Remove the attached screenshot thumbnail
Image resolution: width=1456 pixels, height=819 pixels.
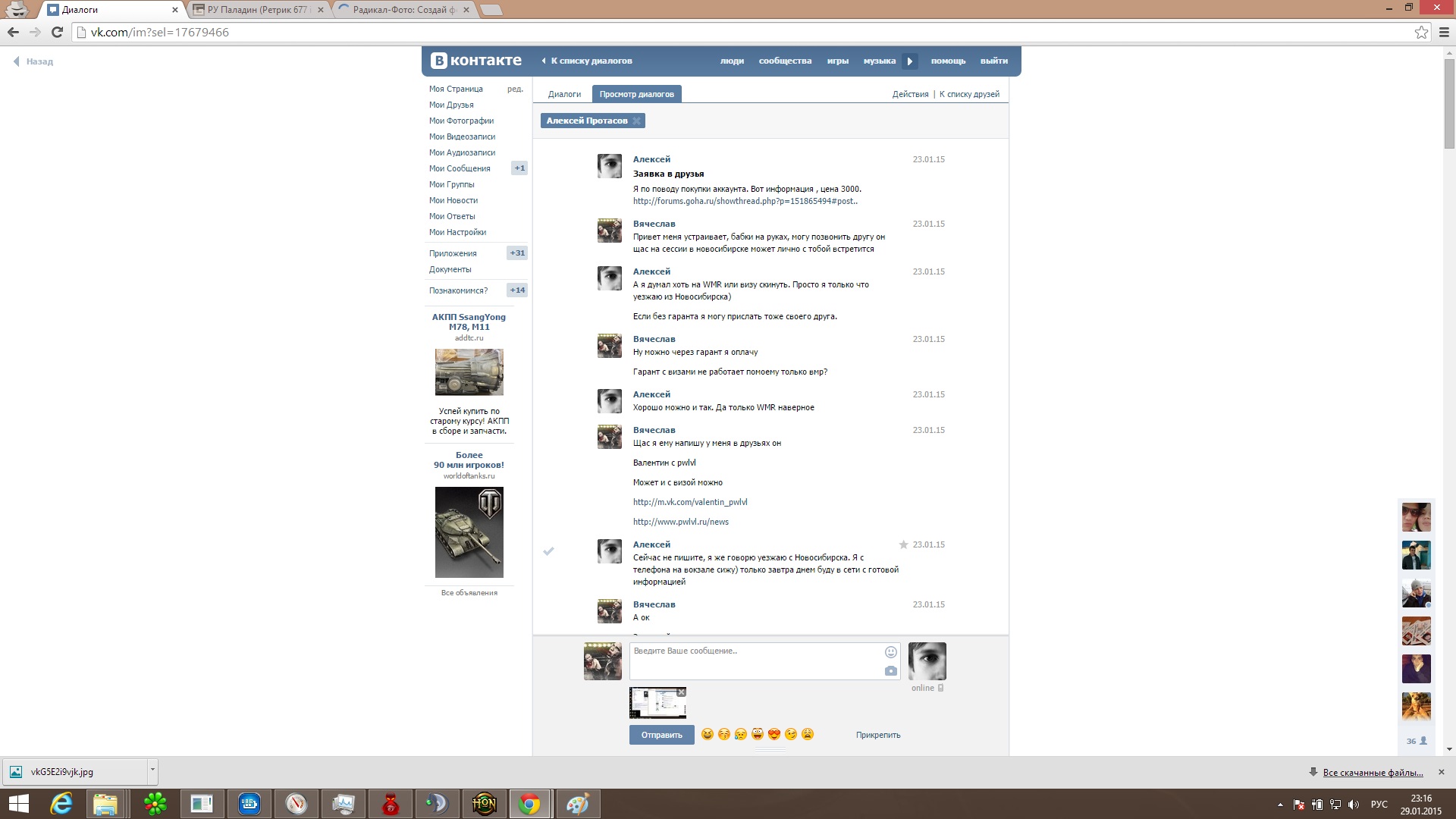[x=681, y=692]
